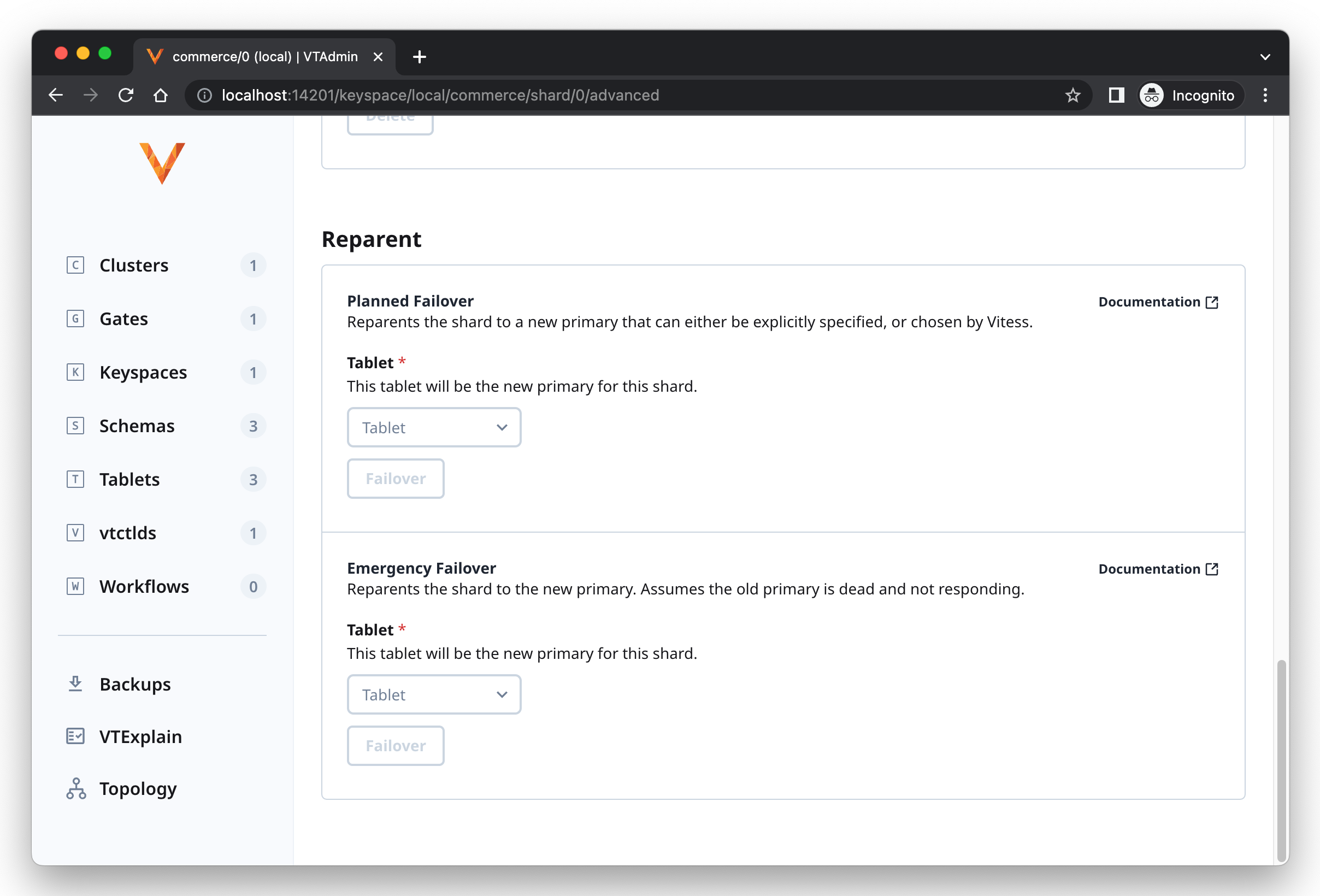Click the Keyspaces icon in sidebar
1320x896 pixels.
(x=76, y=371)
